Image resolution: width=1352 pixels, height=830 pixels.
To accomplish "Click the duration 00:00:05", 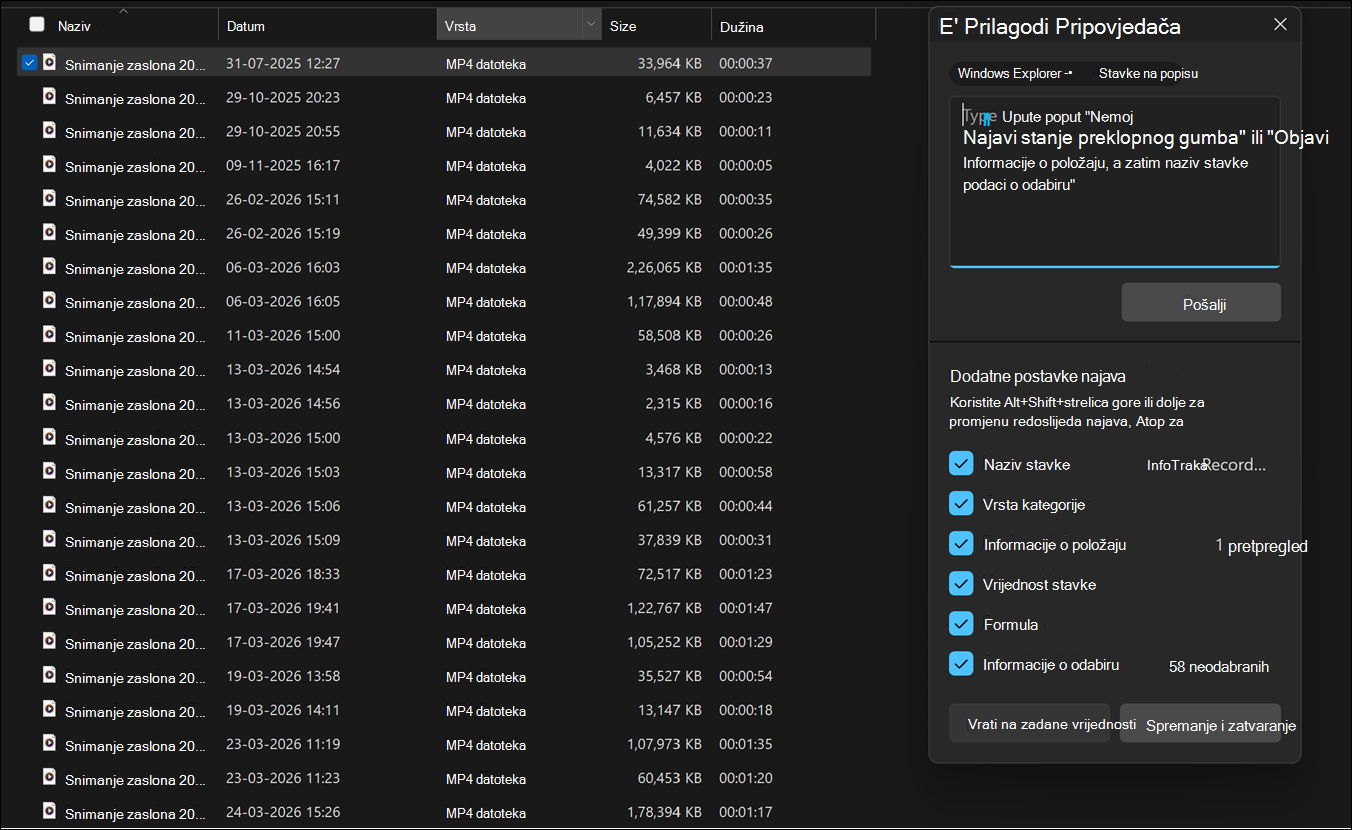I will pos(746,165).
